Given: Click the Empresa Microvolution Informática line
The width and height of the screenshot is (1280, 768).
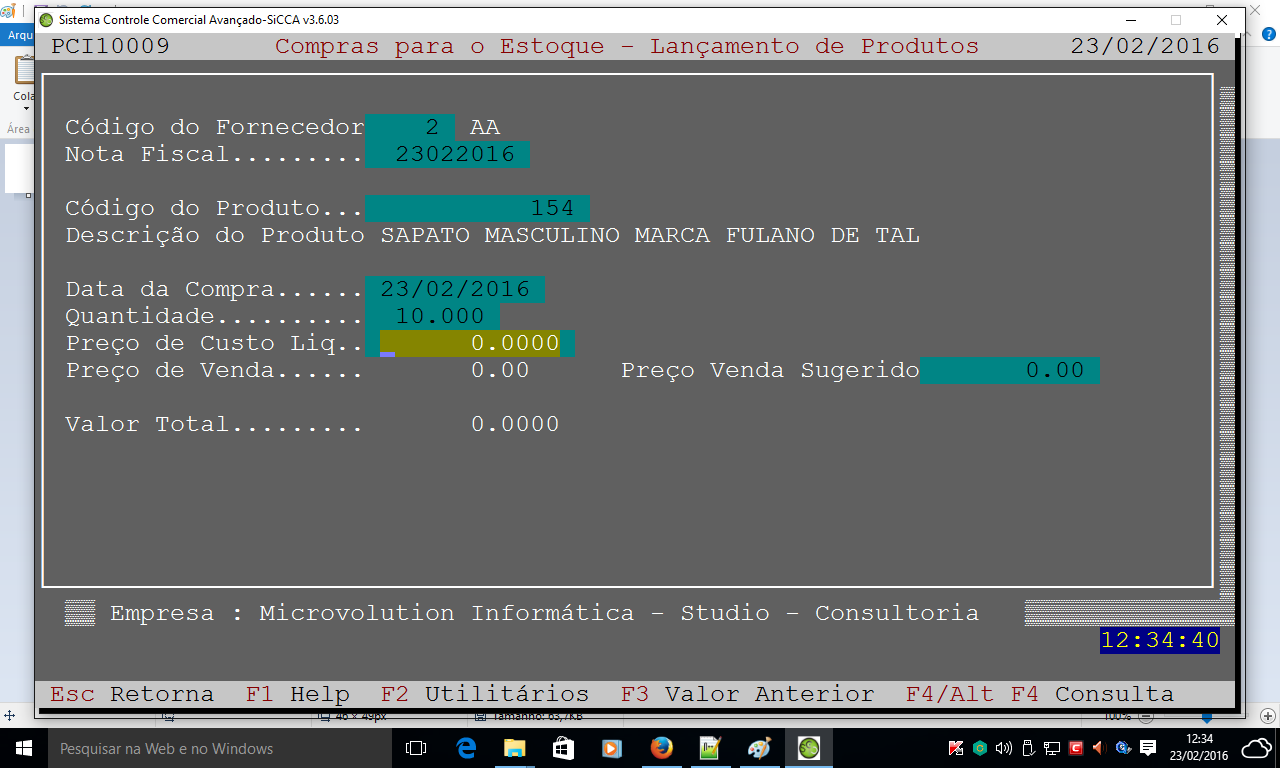Looking at the screenshot, I should click(545, 613).
